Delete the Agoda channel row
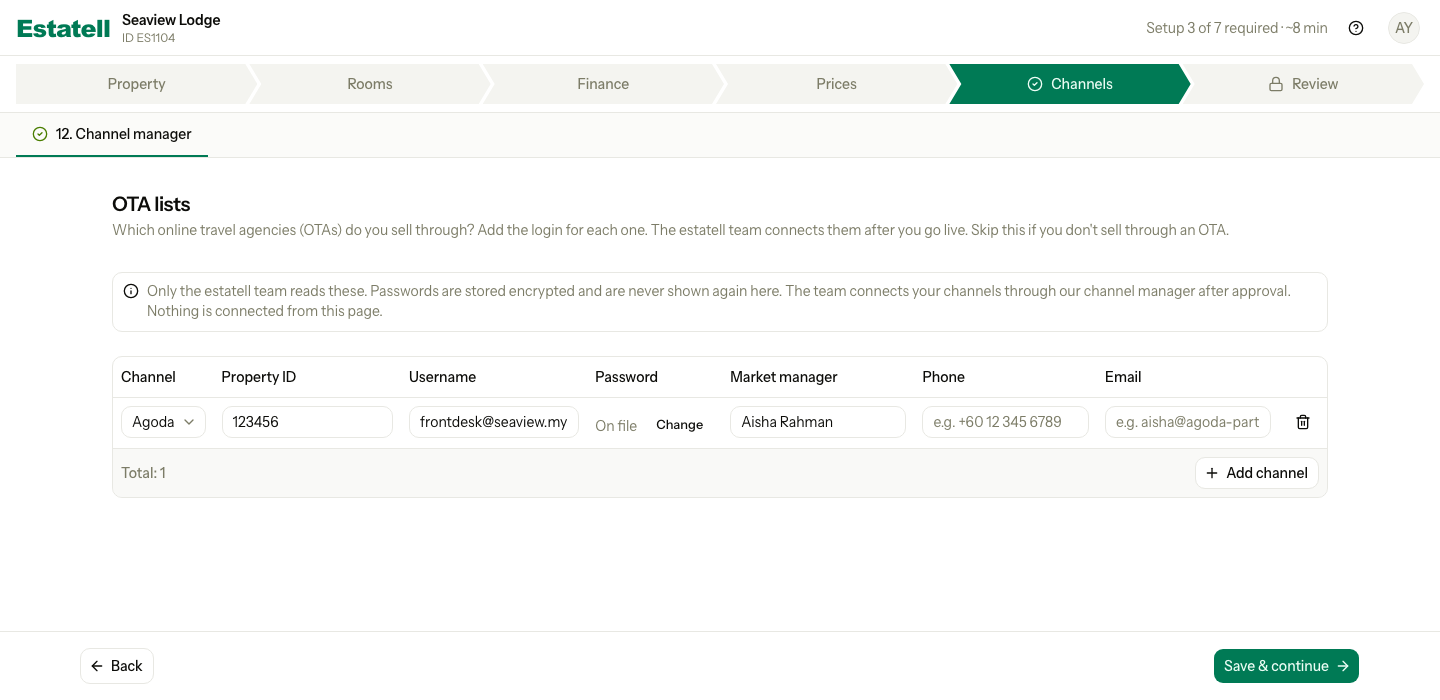Viewport: 1440px width, 700px height. tap(1303, 422)
